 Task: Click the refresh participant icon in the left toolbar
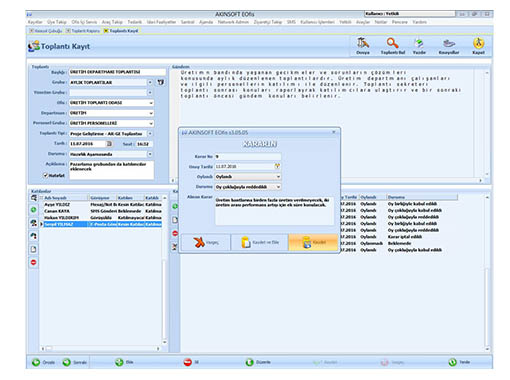[33, 236]
